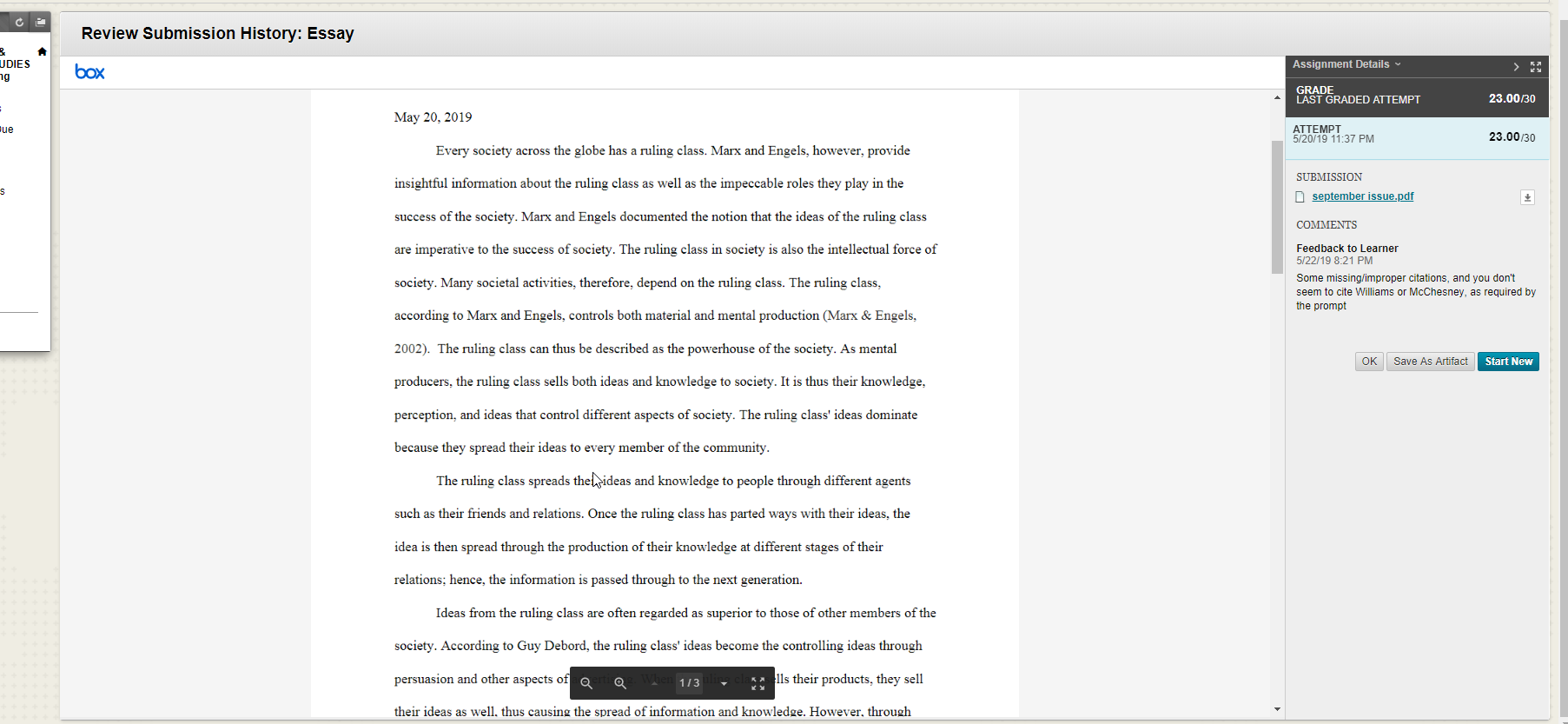The image size is (1568, 724).
Task: Click the COMMENTS section label
Action: pos(1327,225)
